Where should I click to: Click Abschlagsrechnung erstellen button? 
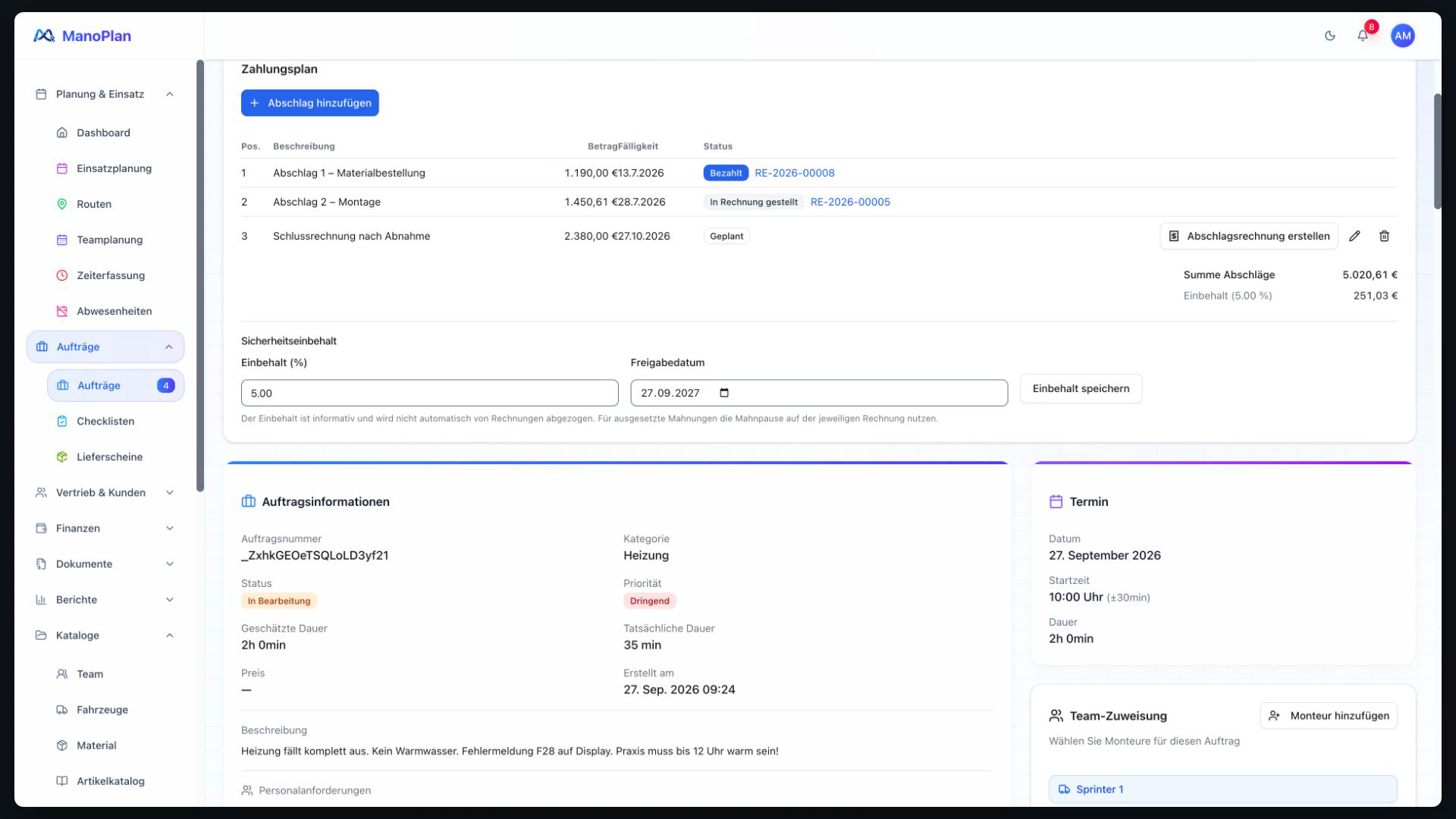1248,236
